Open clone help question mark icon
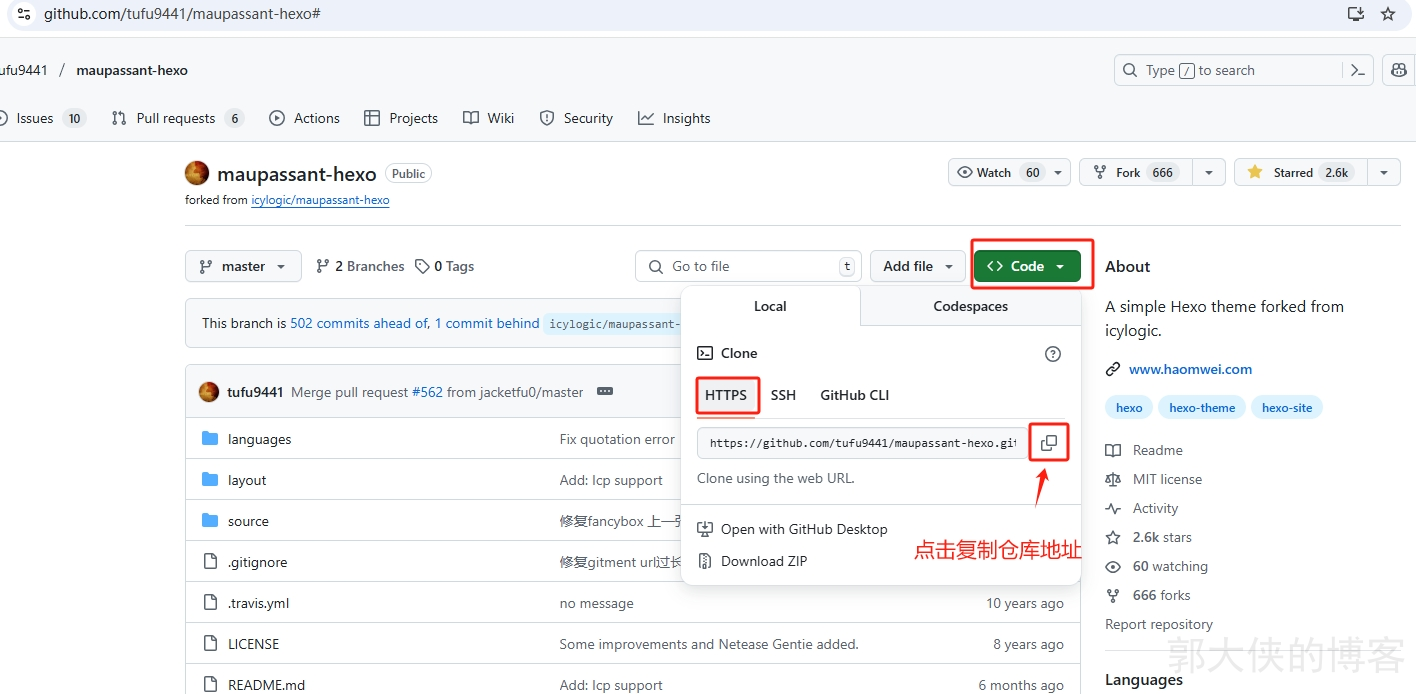The width and height of the screenshot is (1416, 694). pos(1052,354)
